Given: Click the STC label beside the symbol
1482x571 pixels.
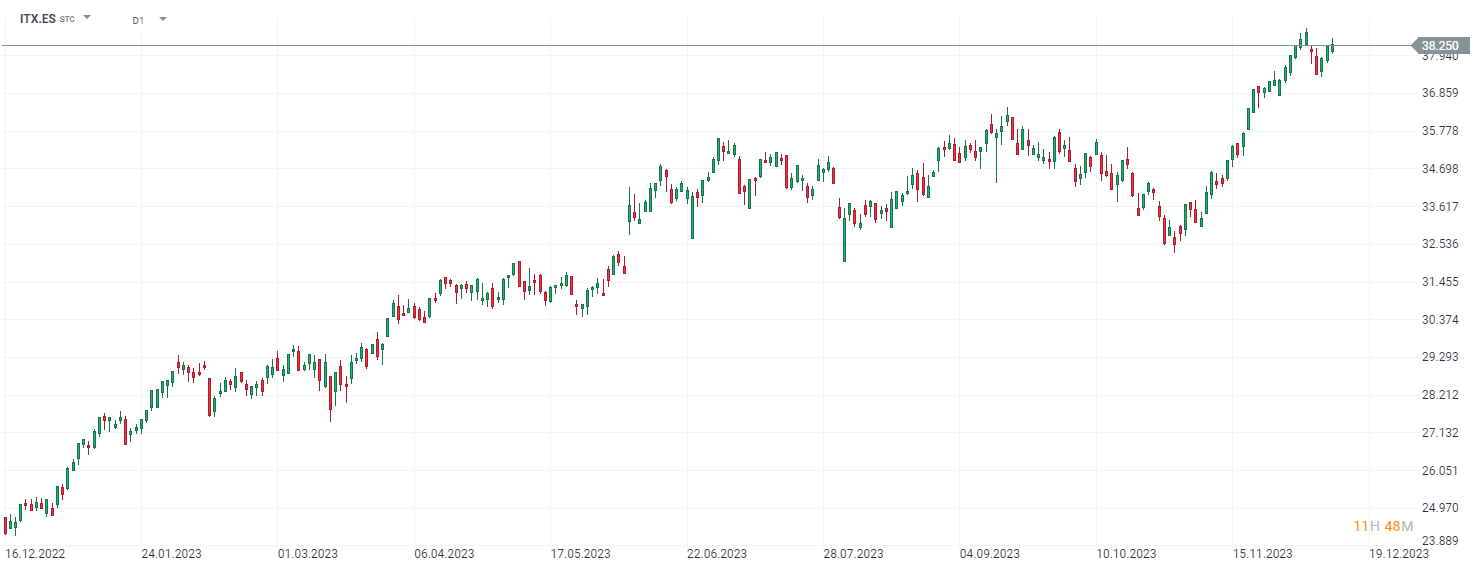Looking at the screenshot, I should (67, 19).
